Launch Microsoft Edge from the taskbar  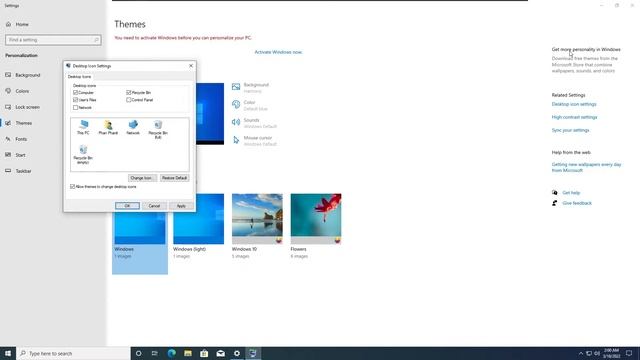click(x=171, y=353)
